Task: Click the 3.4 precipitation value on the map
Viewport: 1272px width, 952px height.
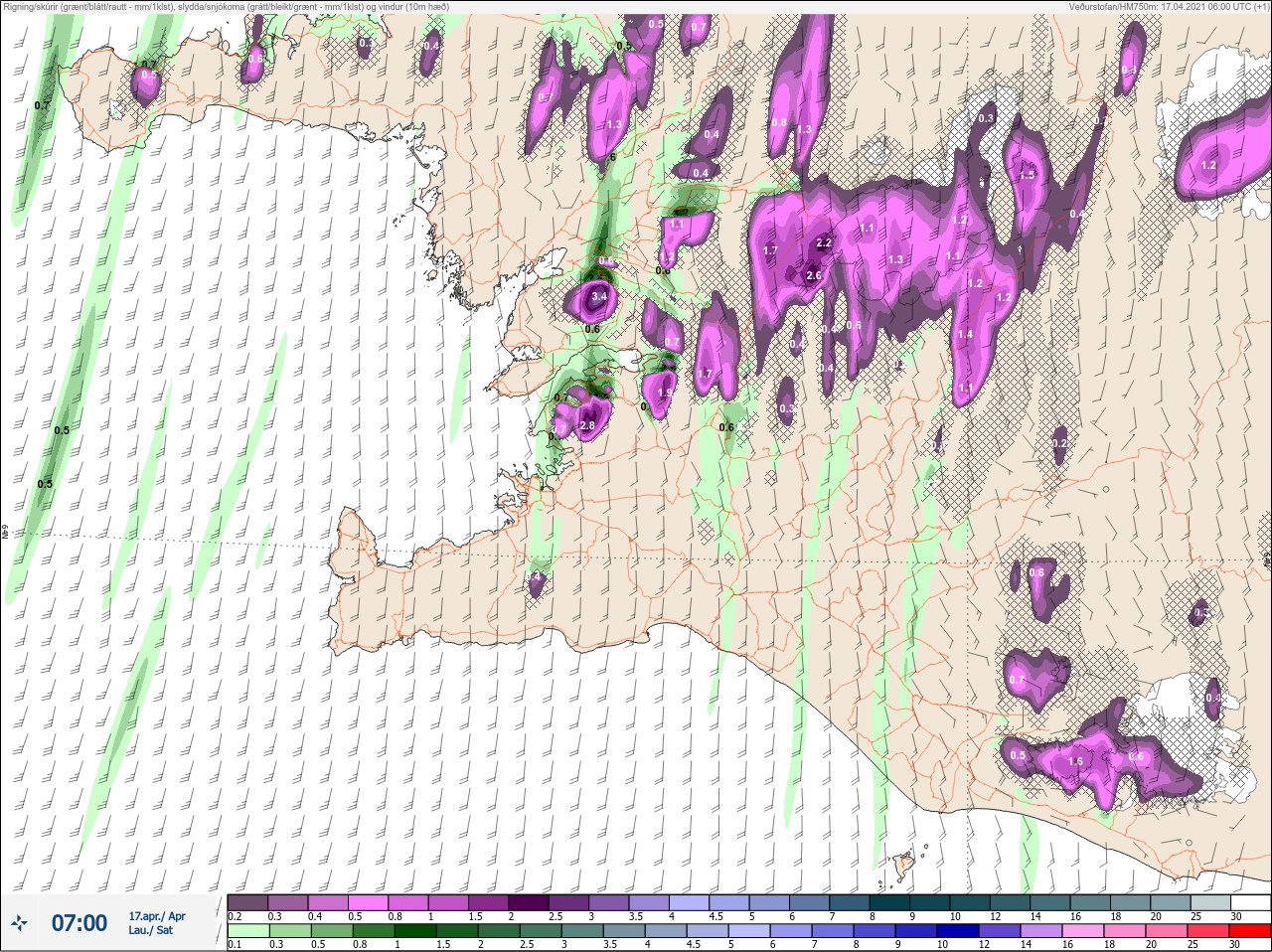Action: click(x=598, y=296)
